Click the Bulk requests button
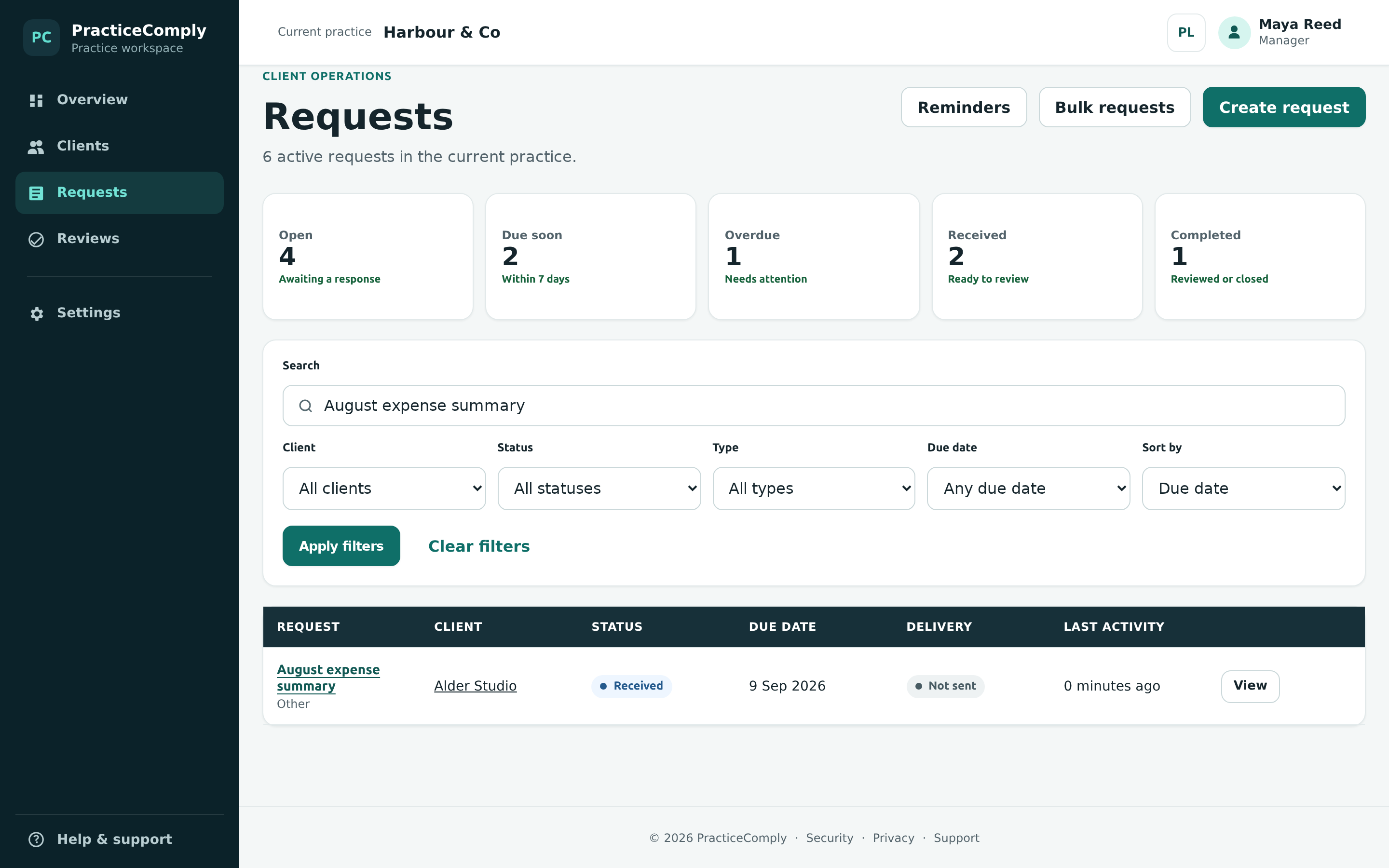Viewport: 1389px width, 868px height. coord(1115,108)
